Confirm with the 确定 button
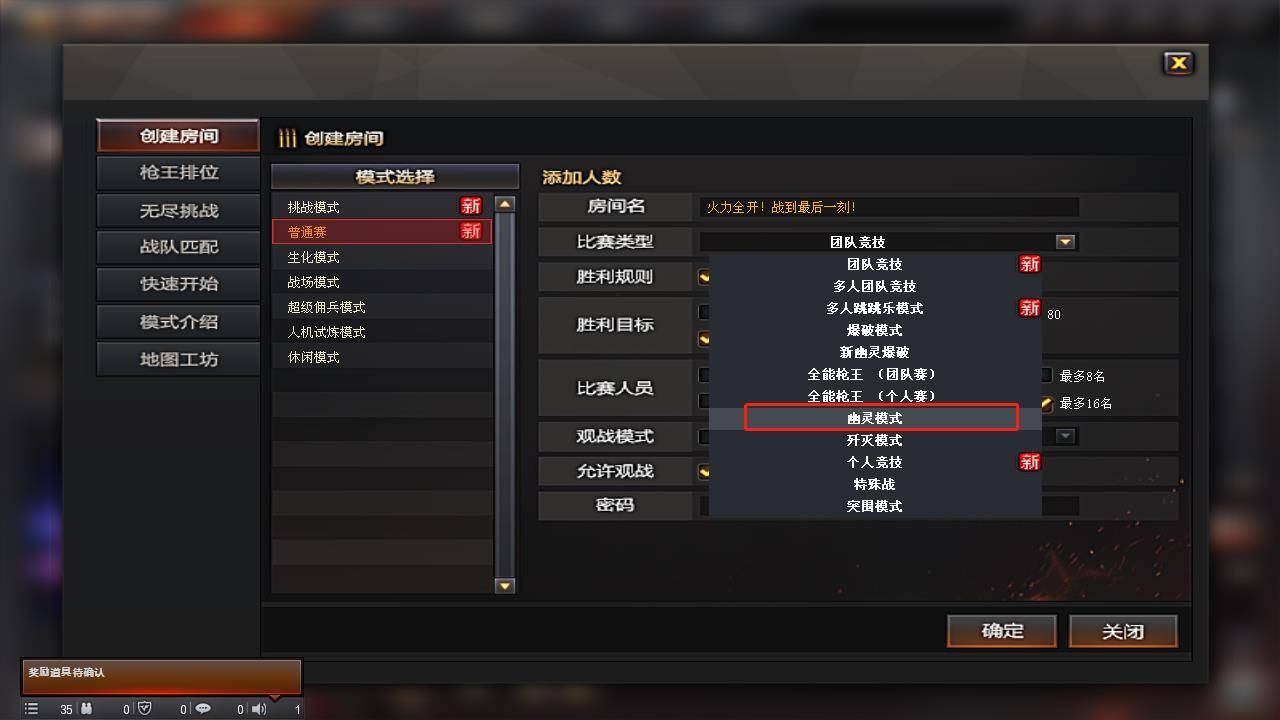This screenshot has width=1280, height=720. 1002,631
